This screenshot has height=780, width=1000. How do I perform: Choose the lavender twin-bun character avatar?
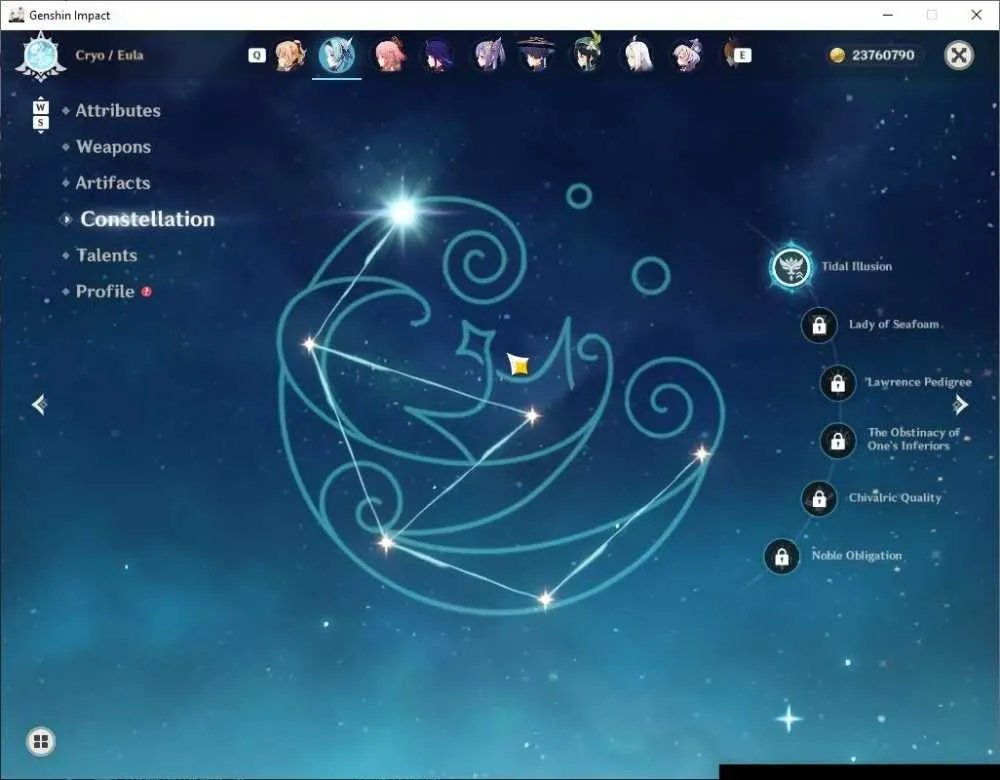(x=489, y=55)
